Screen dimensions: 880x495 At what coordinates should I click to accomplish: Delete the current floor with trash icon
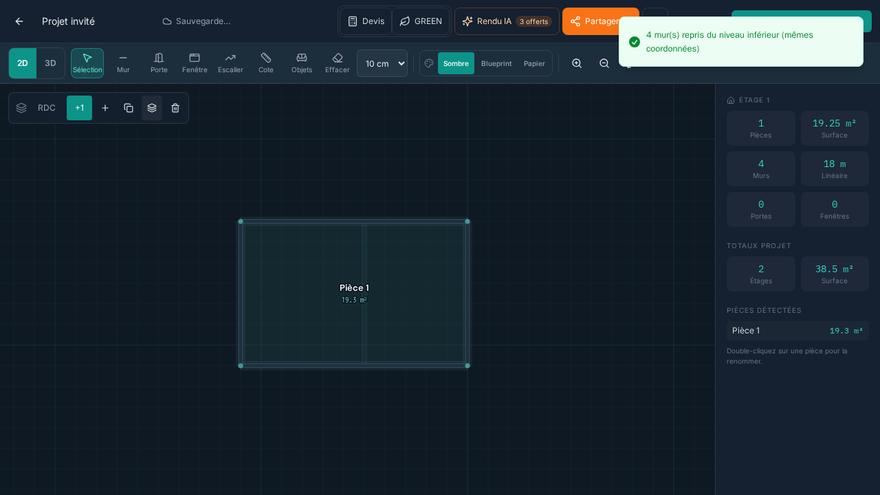coord(175,108)
